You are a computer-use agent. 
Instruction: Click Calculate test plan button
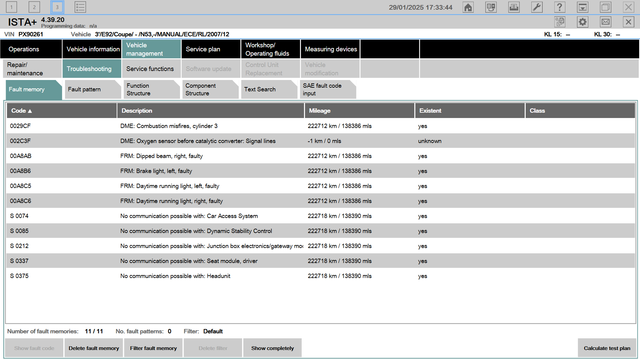[x=607, y=348]
